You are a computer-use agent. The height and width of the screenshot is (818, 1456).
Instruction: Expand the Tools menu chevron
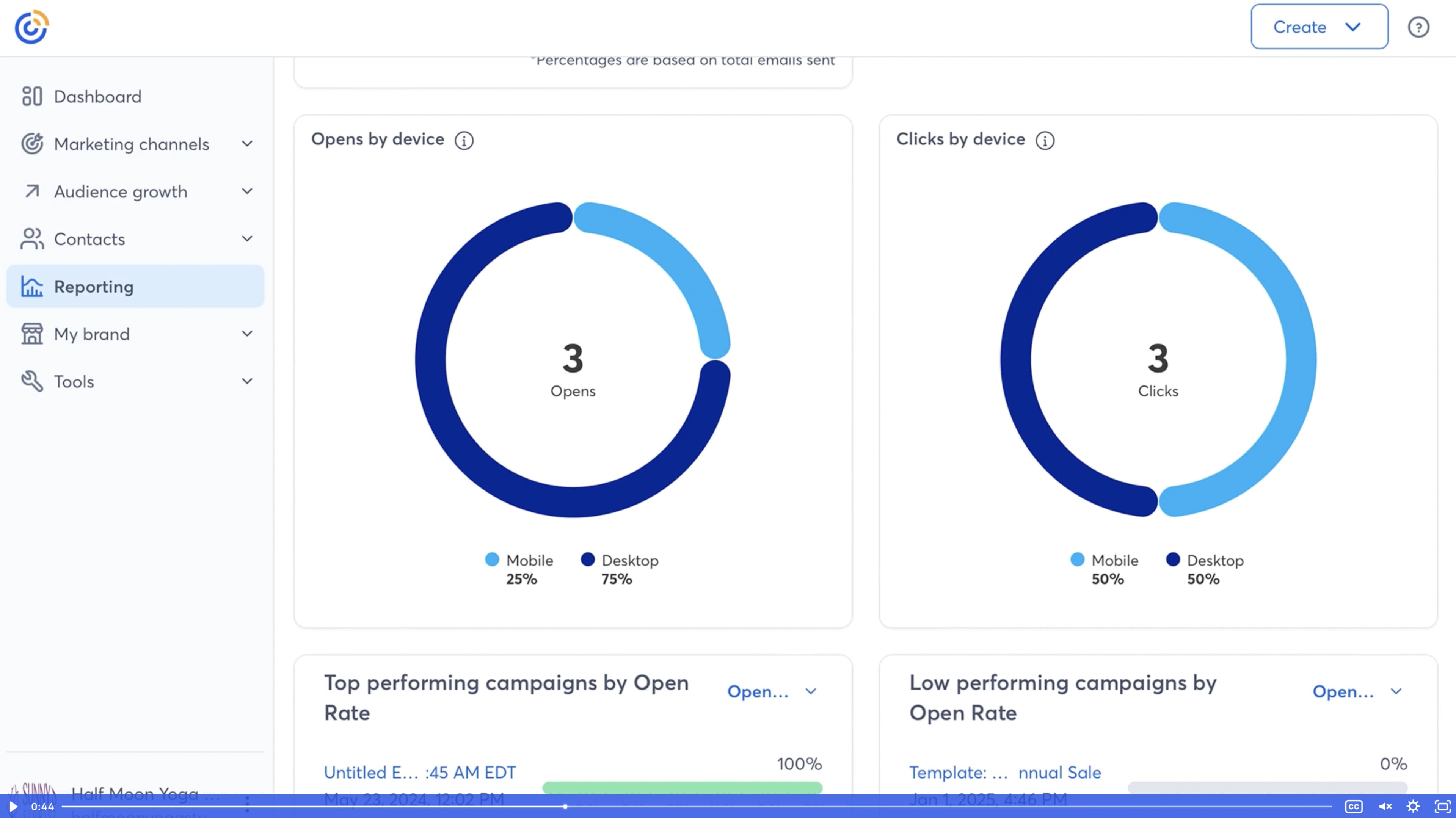click(x=247, y=381)
